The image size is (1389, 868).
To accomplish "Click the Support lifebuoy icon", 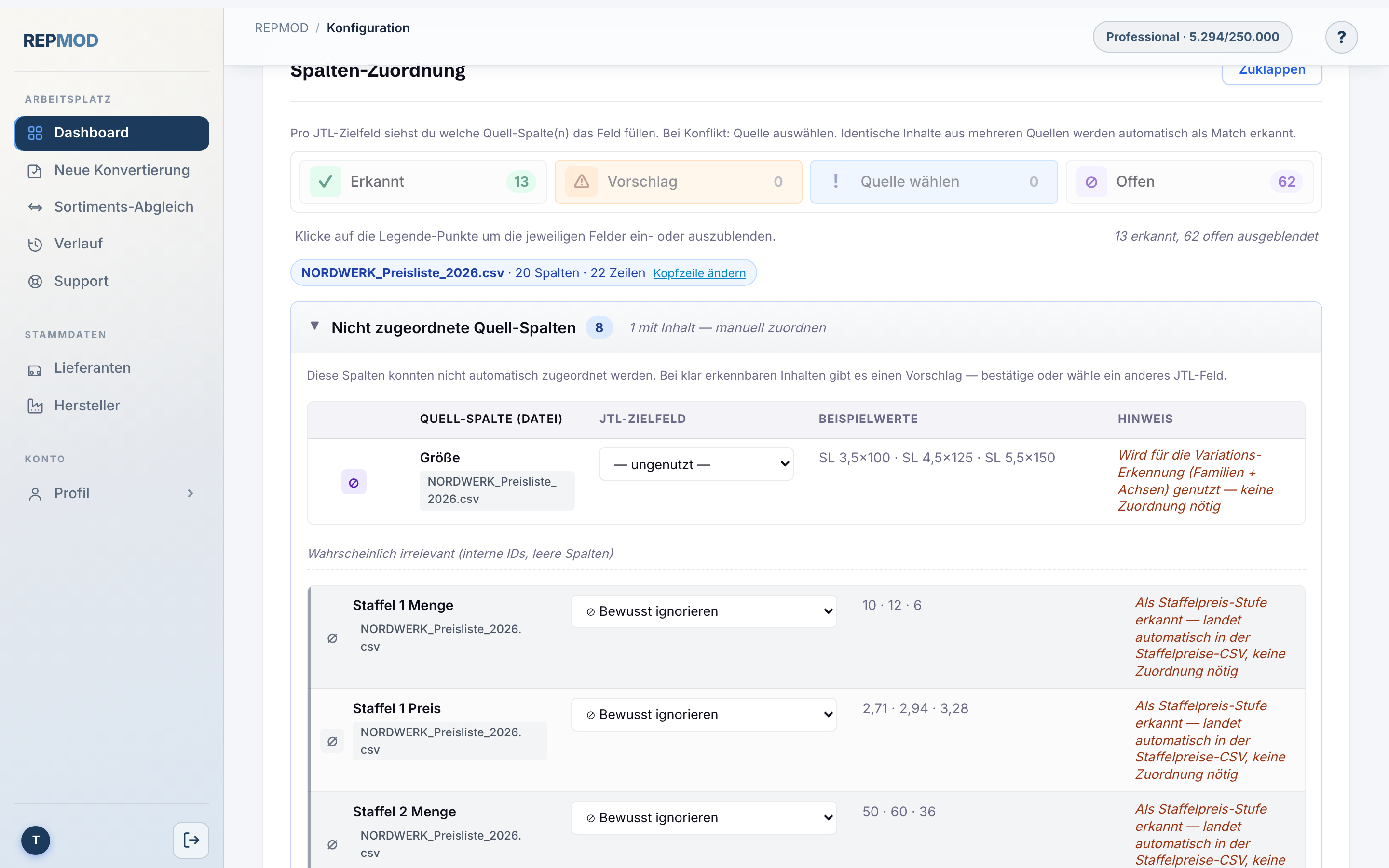I will (35, 281).
